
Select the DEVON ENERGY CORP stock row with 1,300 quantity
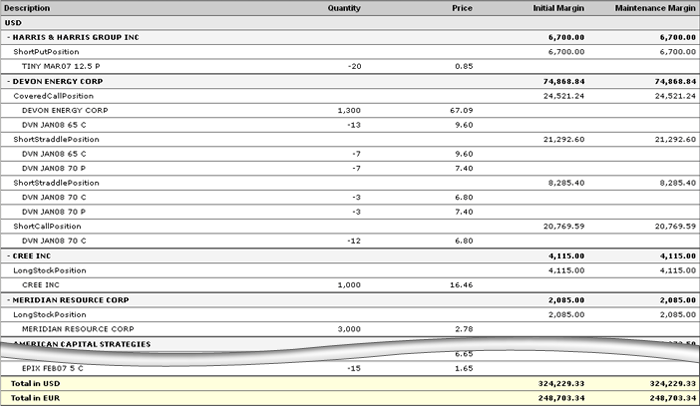point(350,110)
